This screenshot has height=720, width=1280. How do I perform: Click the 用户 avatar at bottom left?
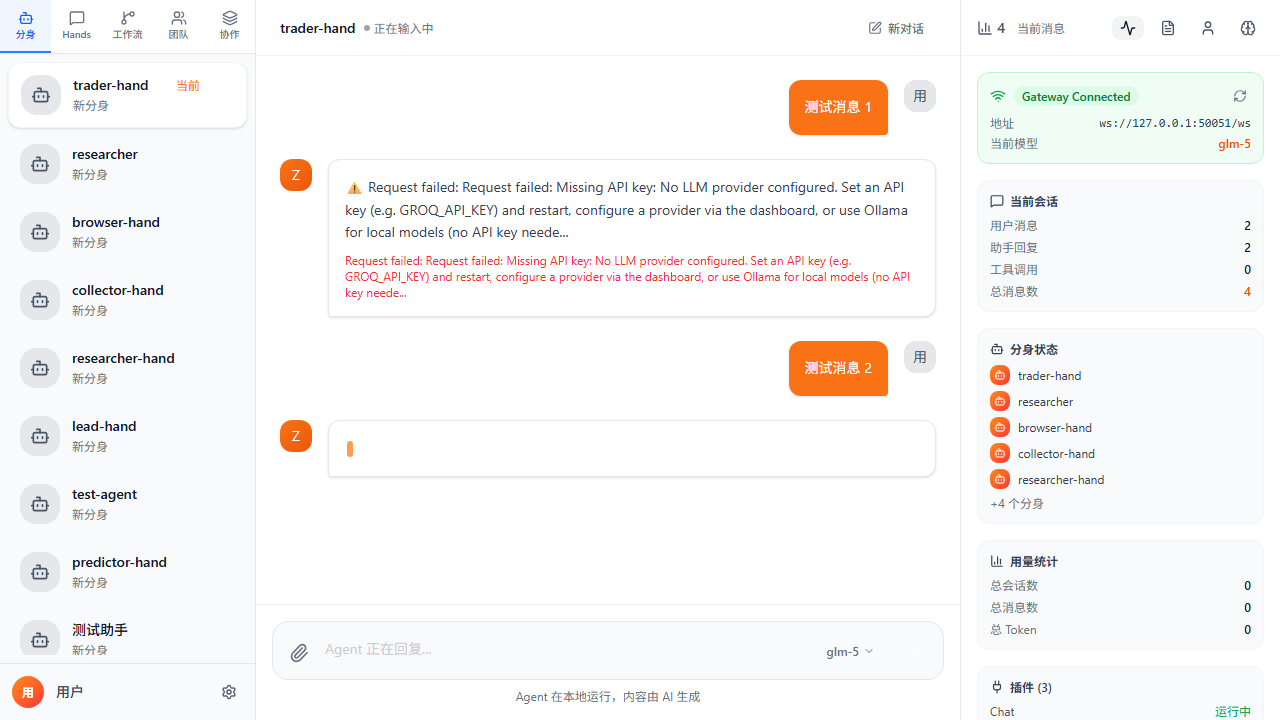(x=28, y=692)
